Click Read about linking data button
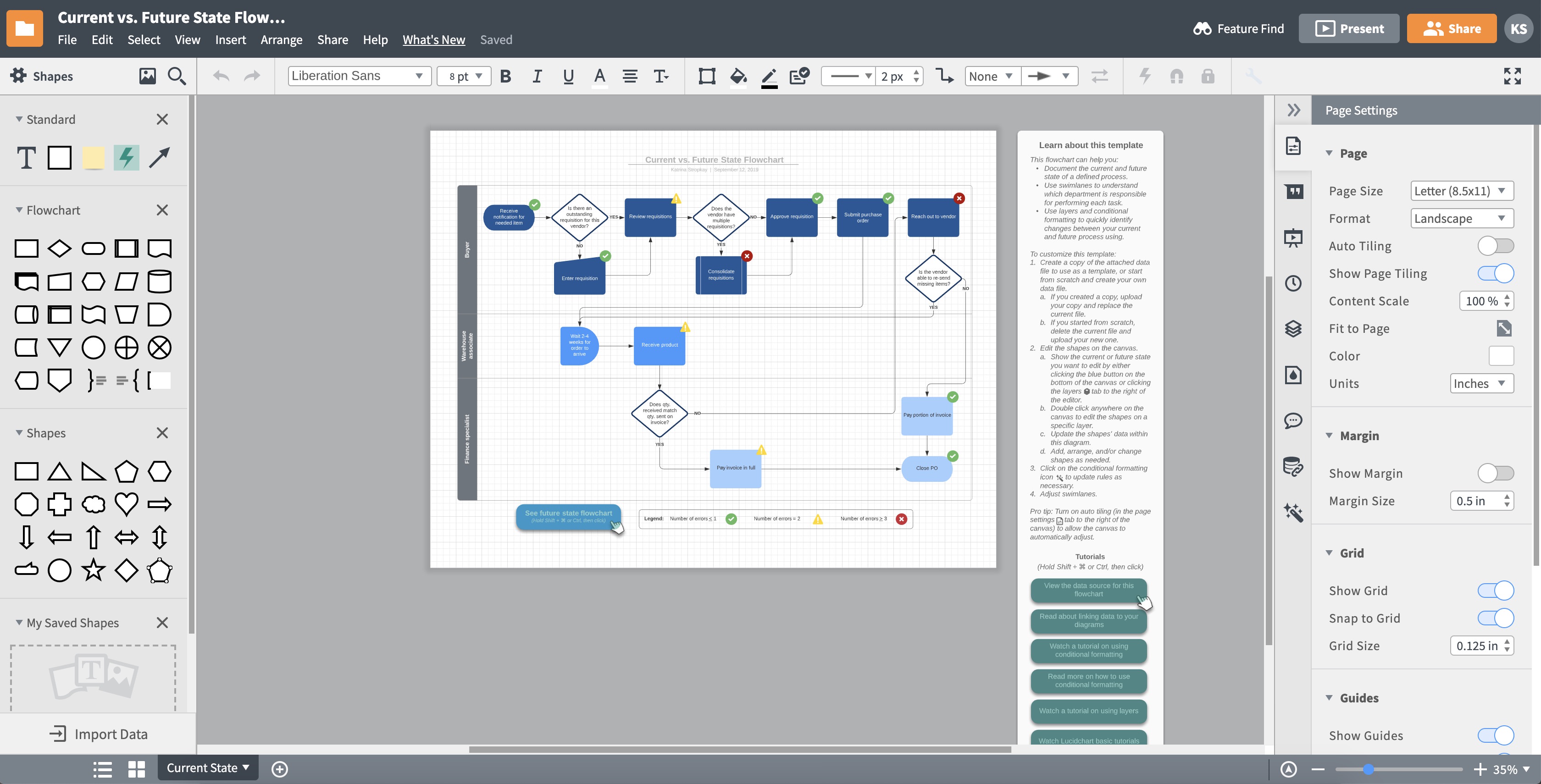1541x784 pixels. point(1088,620)
